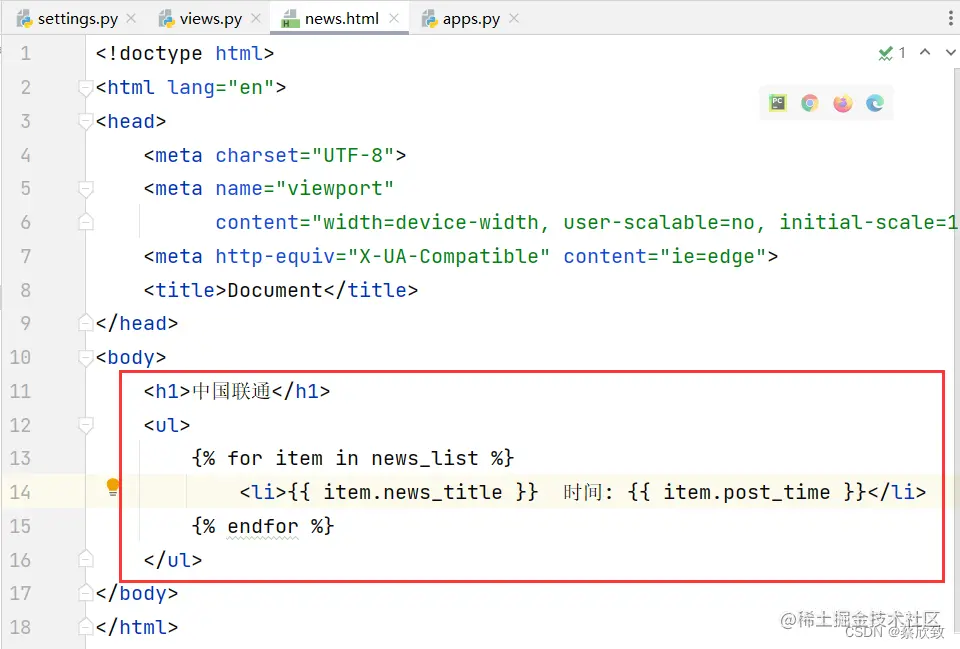Click the "X-UA-Compatible" attribute value

tap(449, 257)
